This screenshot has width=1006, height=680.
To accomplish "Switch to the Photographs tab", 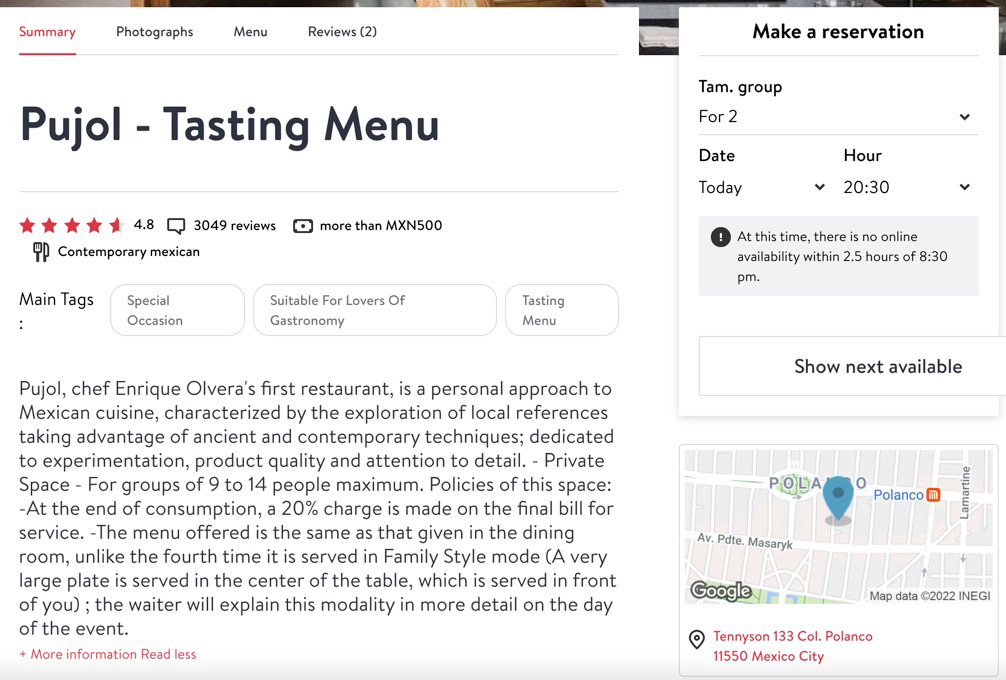I will click(154, 32).
